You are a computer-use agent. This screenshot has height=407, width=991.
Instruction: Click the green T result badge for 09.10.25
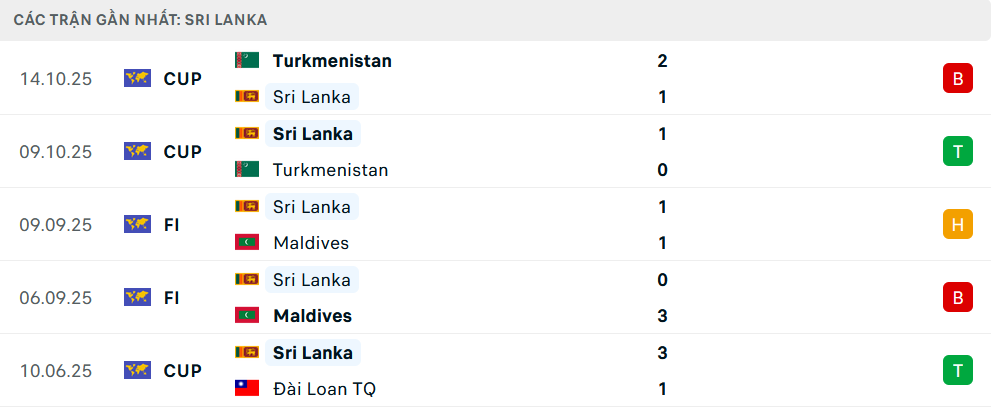[957, 151]
